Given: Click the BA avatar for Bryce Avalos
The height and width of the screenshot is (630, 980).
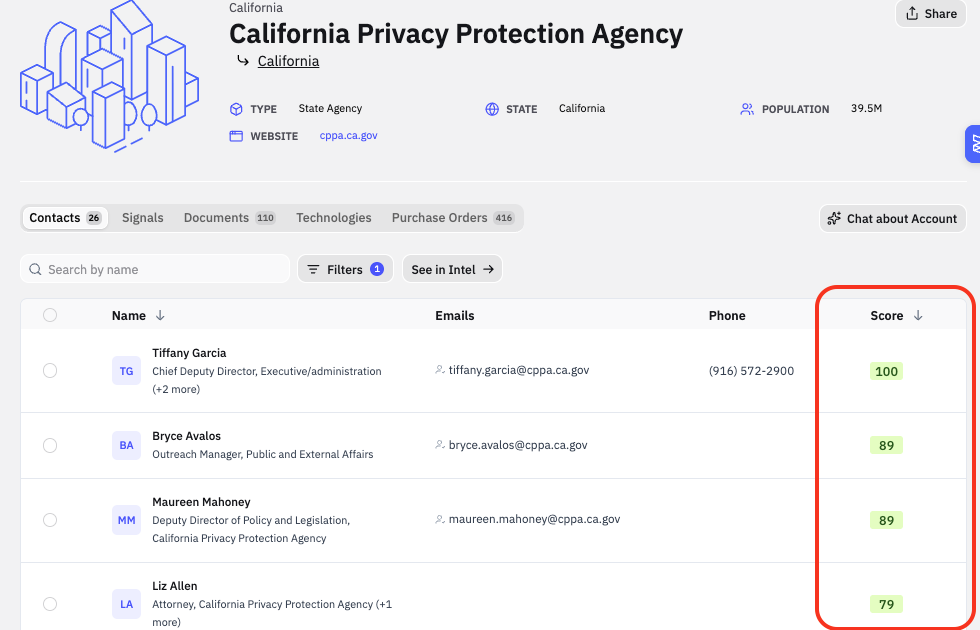Looking at the screenshot, I should 126,445.
